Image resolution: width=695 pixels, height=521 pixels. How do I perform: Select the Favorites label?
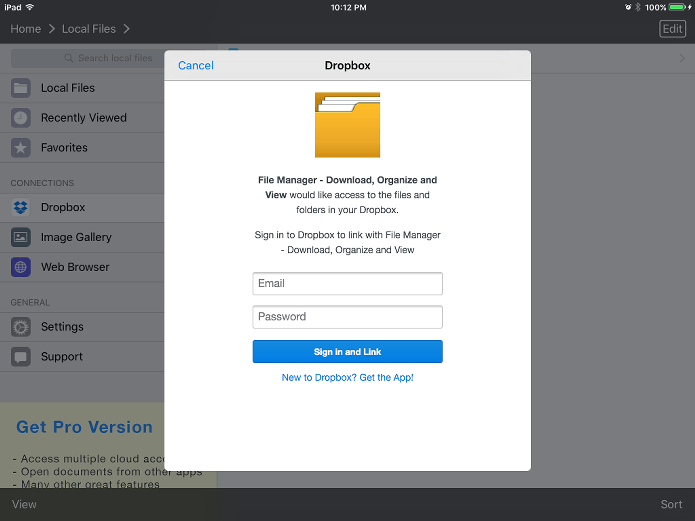click(x=64, y=148)
